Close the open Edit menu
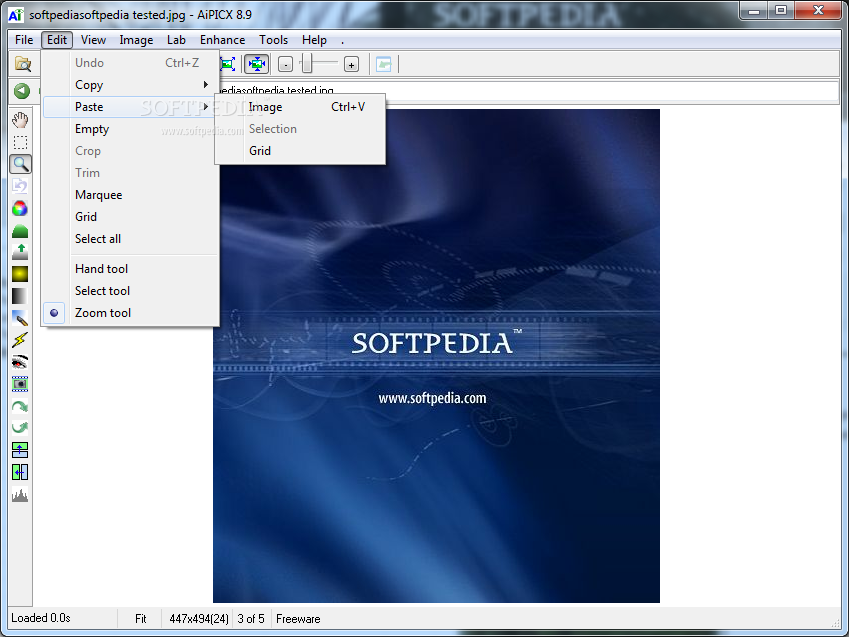Image resolution: width=849 pixels, height=637 pixels. tap(57, 40)
